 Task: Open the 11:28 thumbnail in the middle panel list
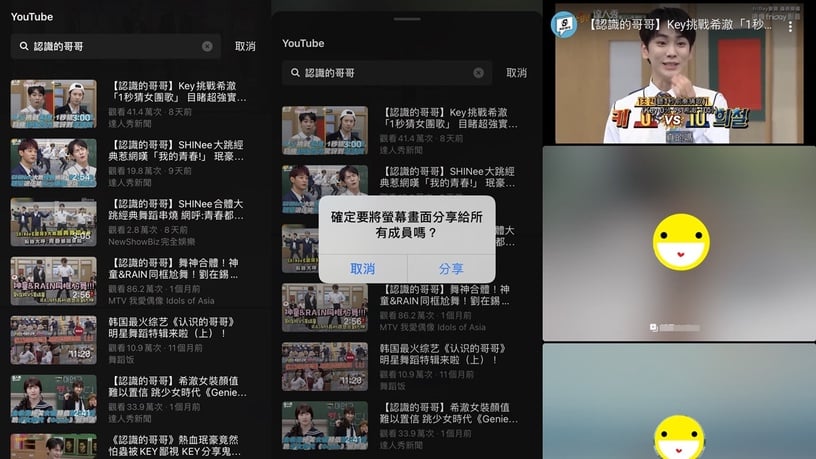325,366
